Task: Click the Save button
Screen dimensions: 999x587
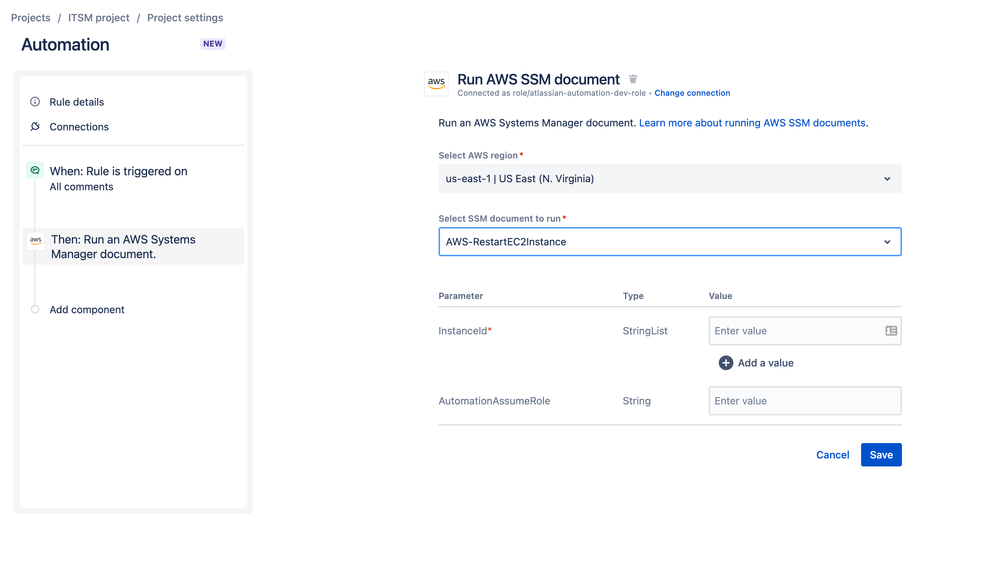Action: tap(880, 454)
